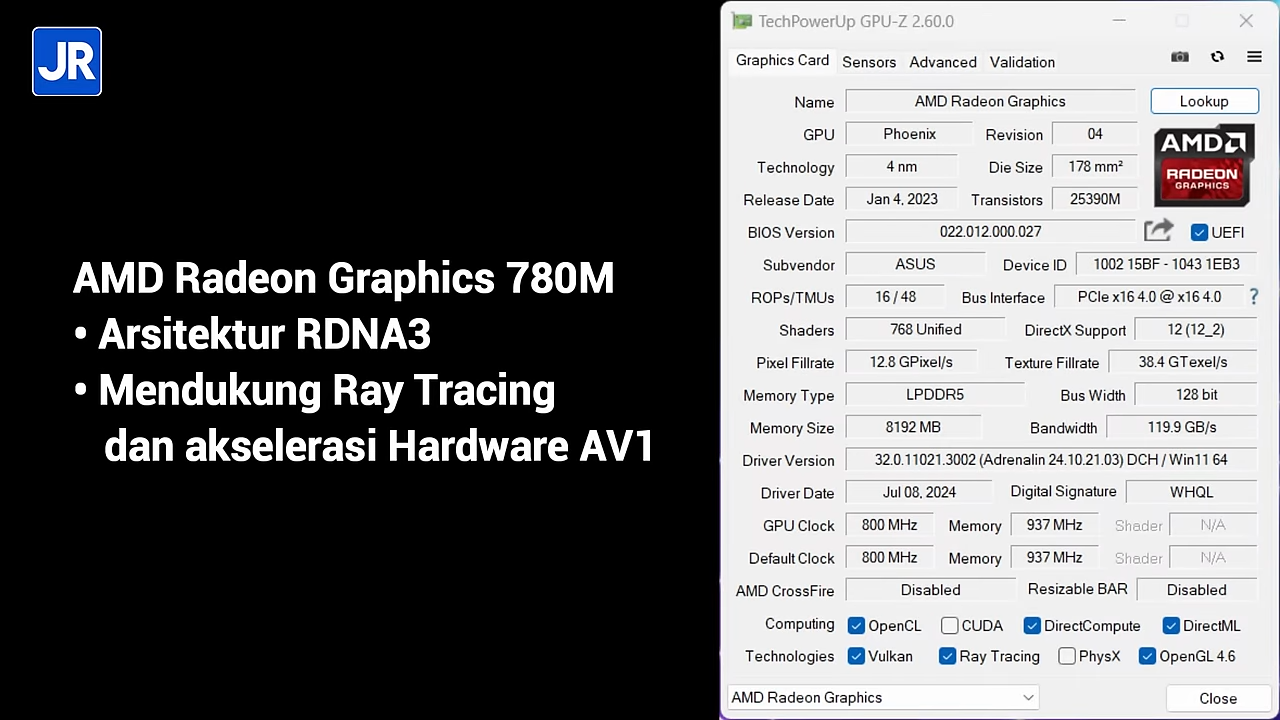This screenshot has height=720, width=1280.
Task: Go to the Validation tab
Action: click(1022, 62)
